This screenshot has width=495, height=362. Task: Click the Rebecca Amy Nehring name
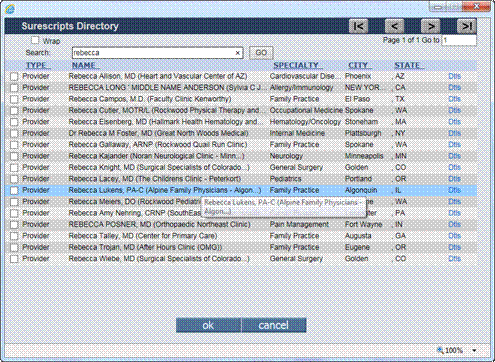(135, 213)
